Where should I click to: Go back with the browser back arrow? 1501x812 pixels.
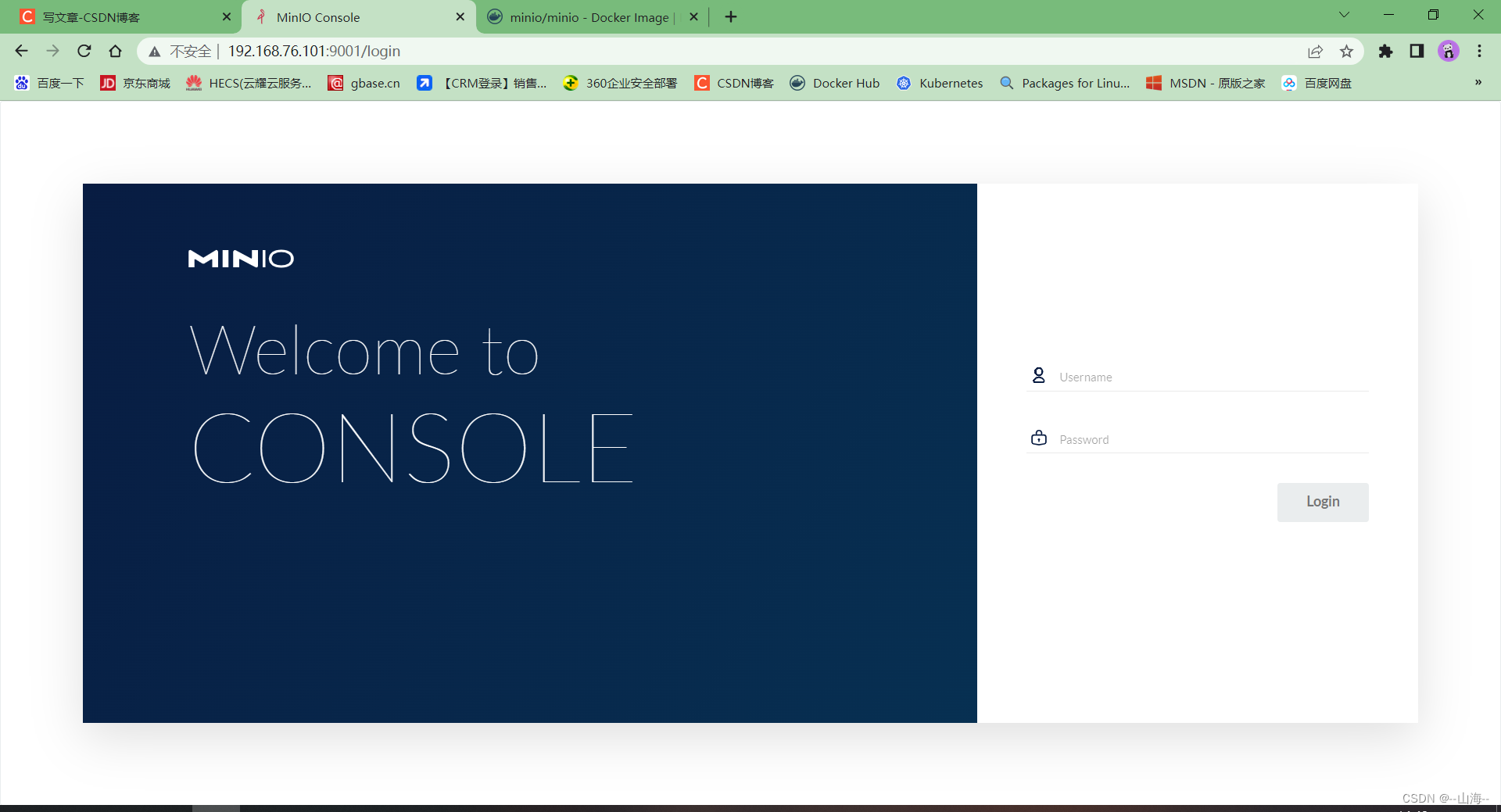(x=22, y=51)
